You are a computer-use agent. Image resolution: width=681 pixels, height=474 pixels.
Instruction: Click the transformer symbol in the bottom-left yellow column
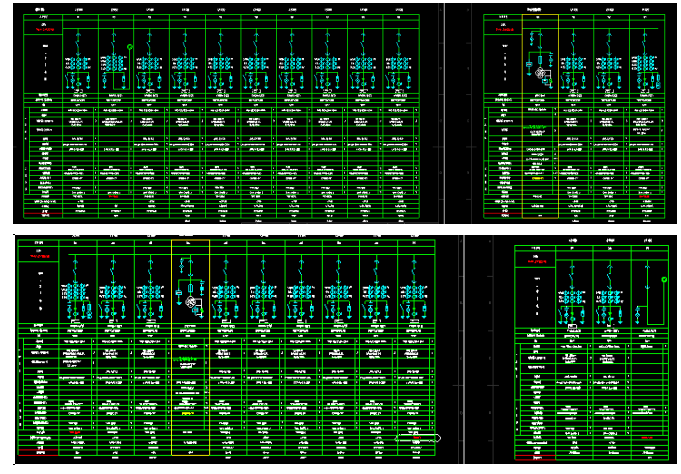point(191,302)
